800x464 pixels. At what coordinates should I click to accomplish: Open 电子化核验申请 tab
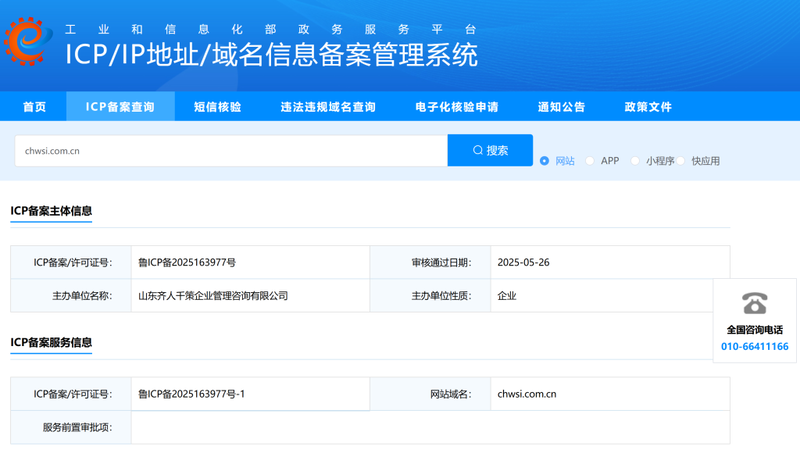(456, 107)
